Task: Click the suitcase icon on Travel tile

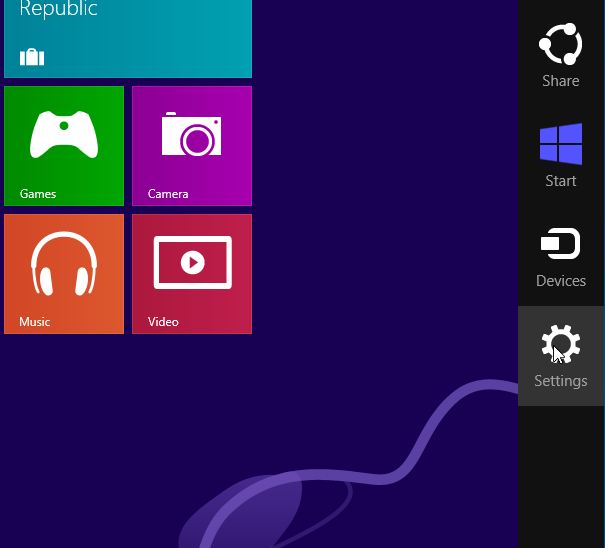Action: coord(32,57)
